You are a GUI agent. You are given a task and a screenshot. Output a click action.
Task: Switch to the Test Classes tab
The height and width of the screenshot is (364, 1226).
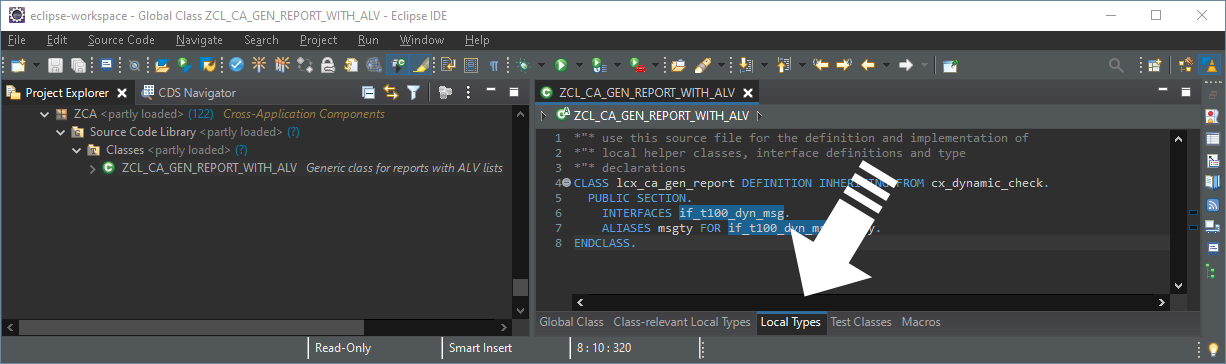[x=860, y=322]
